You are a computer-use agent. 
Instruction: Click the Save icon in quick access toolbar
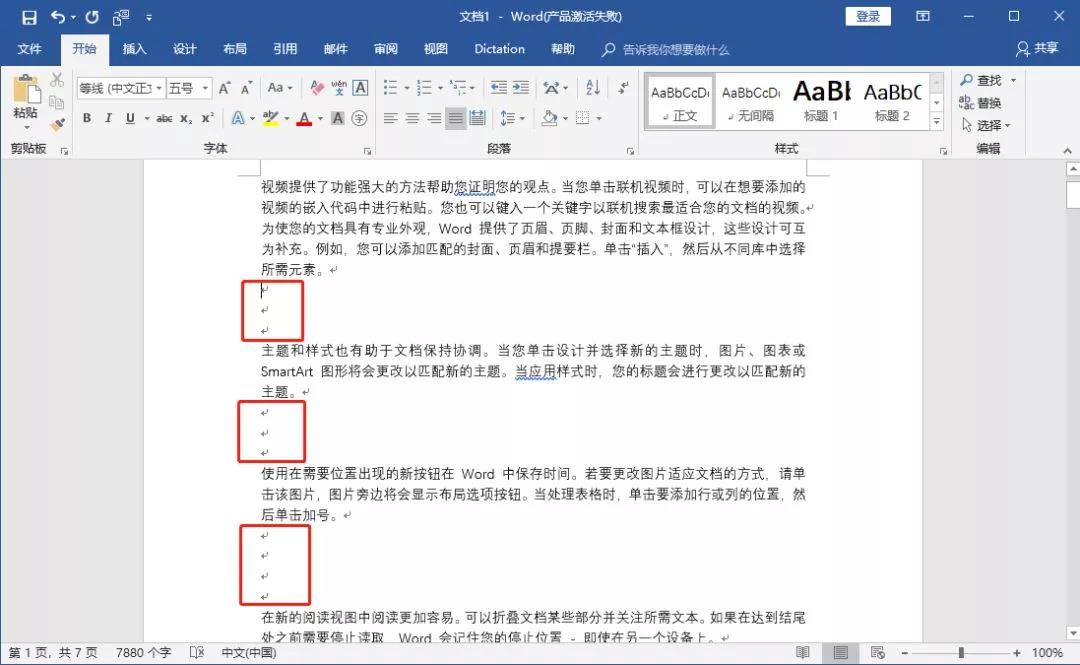(29, 17)
